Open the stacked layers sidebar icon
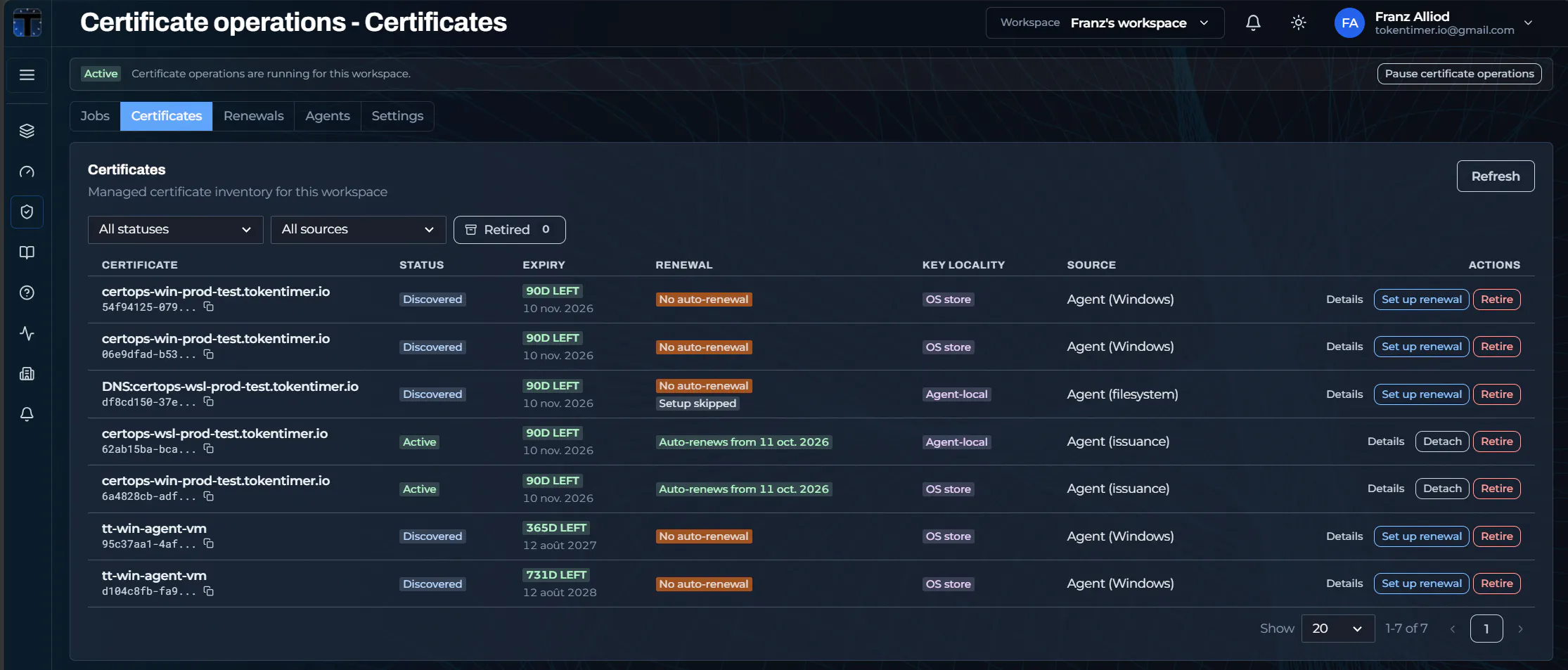The image size is (1568, 670). pyautogui.click(x=27, y=131)
